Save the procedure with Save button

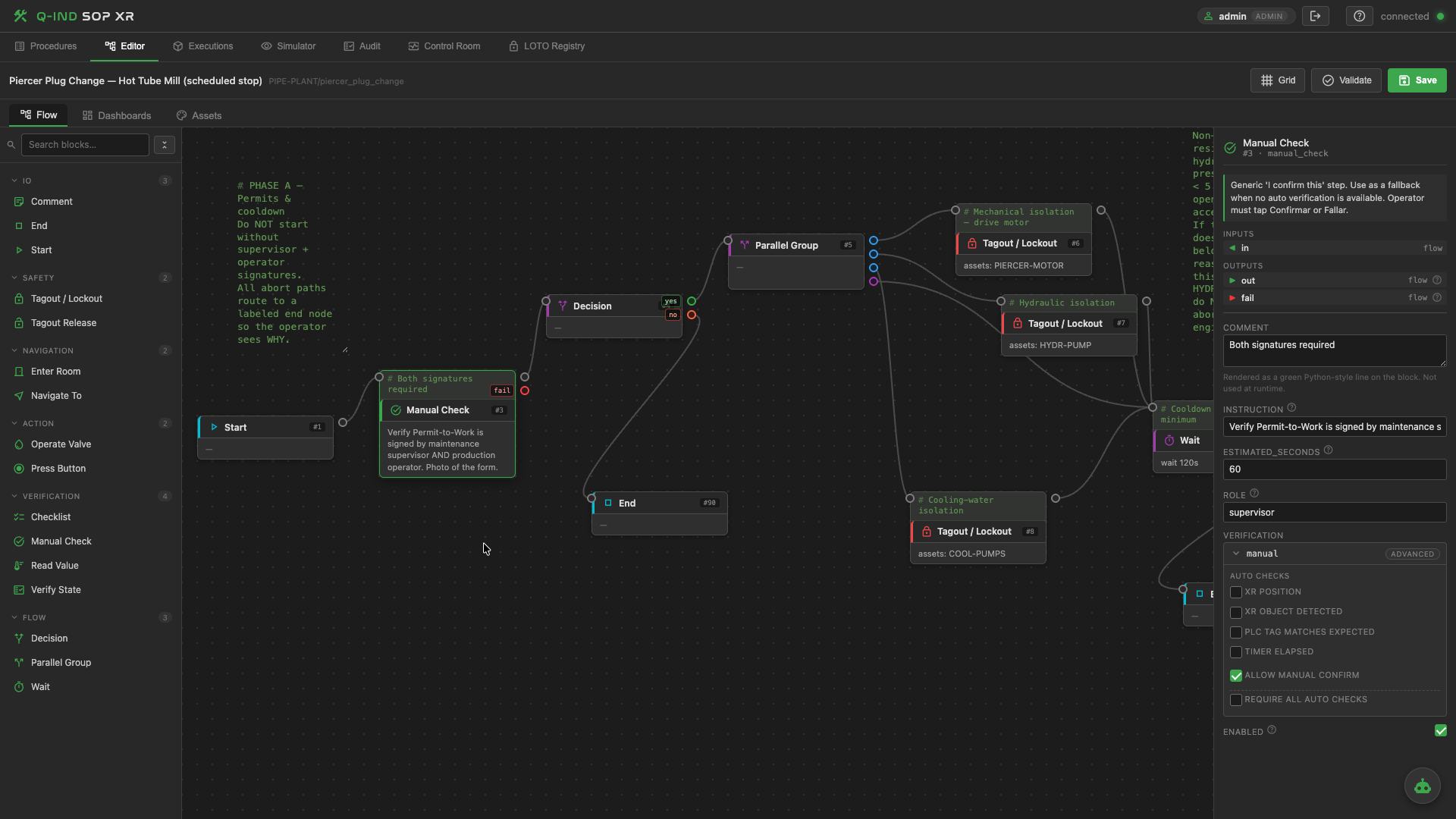pos(1417,80)
